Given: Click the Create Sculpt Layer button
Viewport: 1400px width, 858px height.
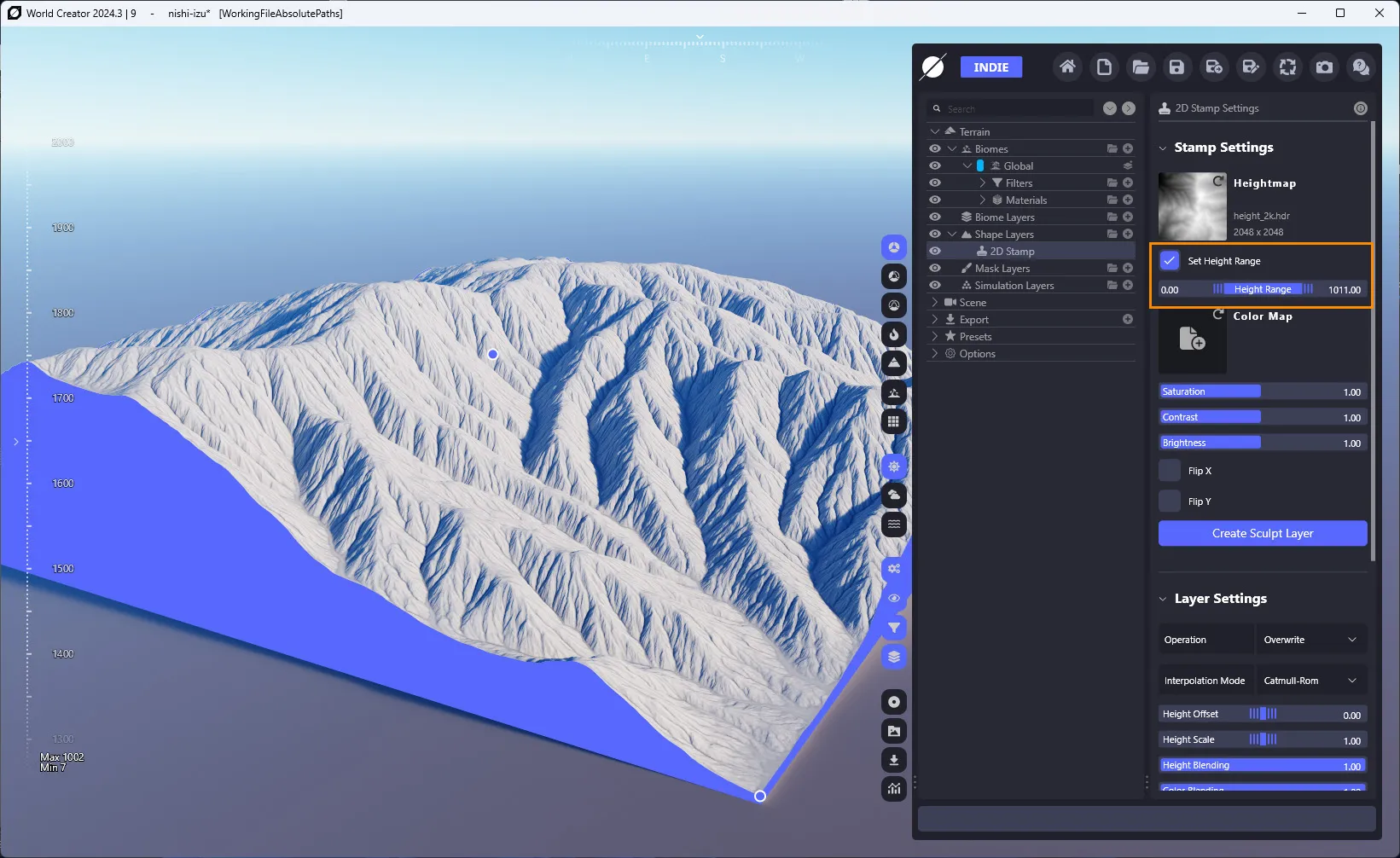Looking at the screenshot, I should pos(1263,533).
